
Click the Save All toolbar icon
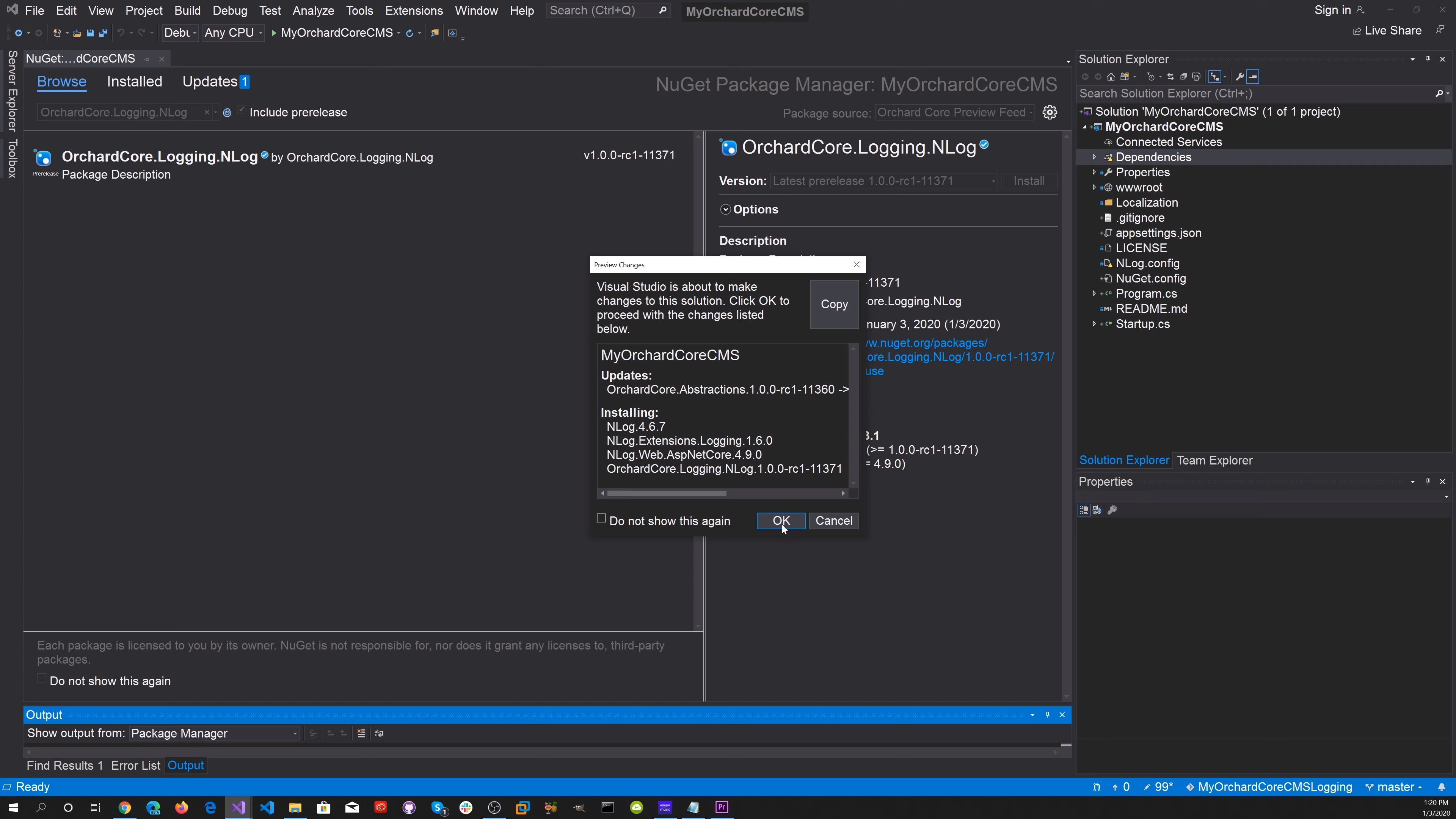[103, 33]
